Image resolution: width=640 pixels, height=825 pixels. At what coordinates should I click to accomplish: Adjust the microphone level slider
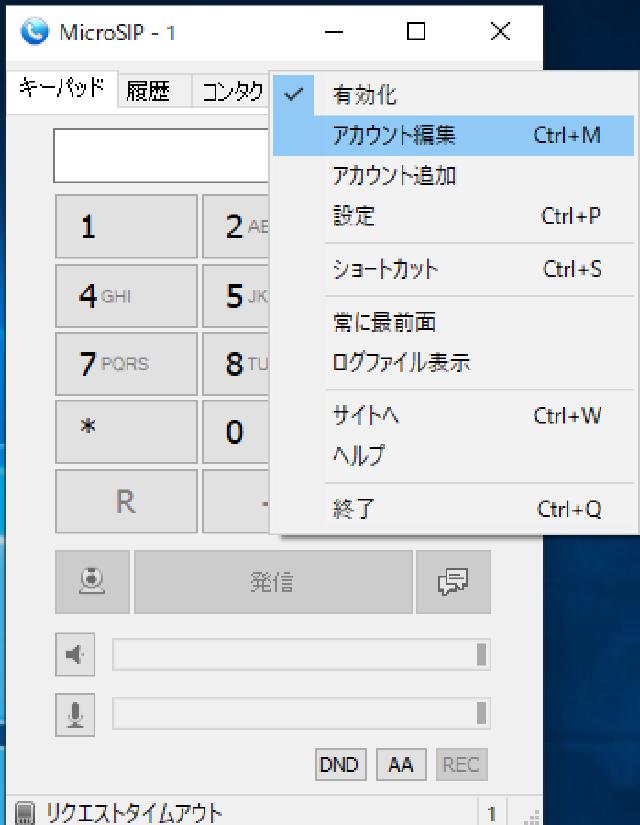[x=302, y=713]
